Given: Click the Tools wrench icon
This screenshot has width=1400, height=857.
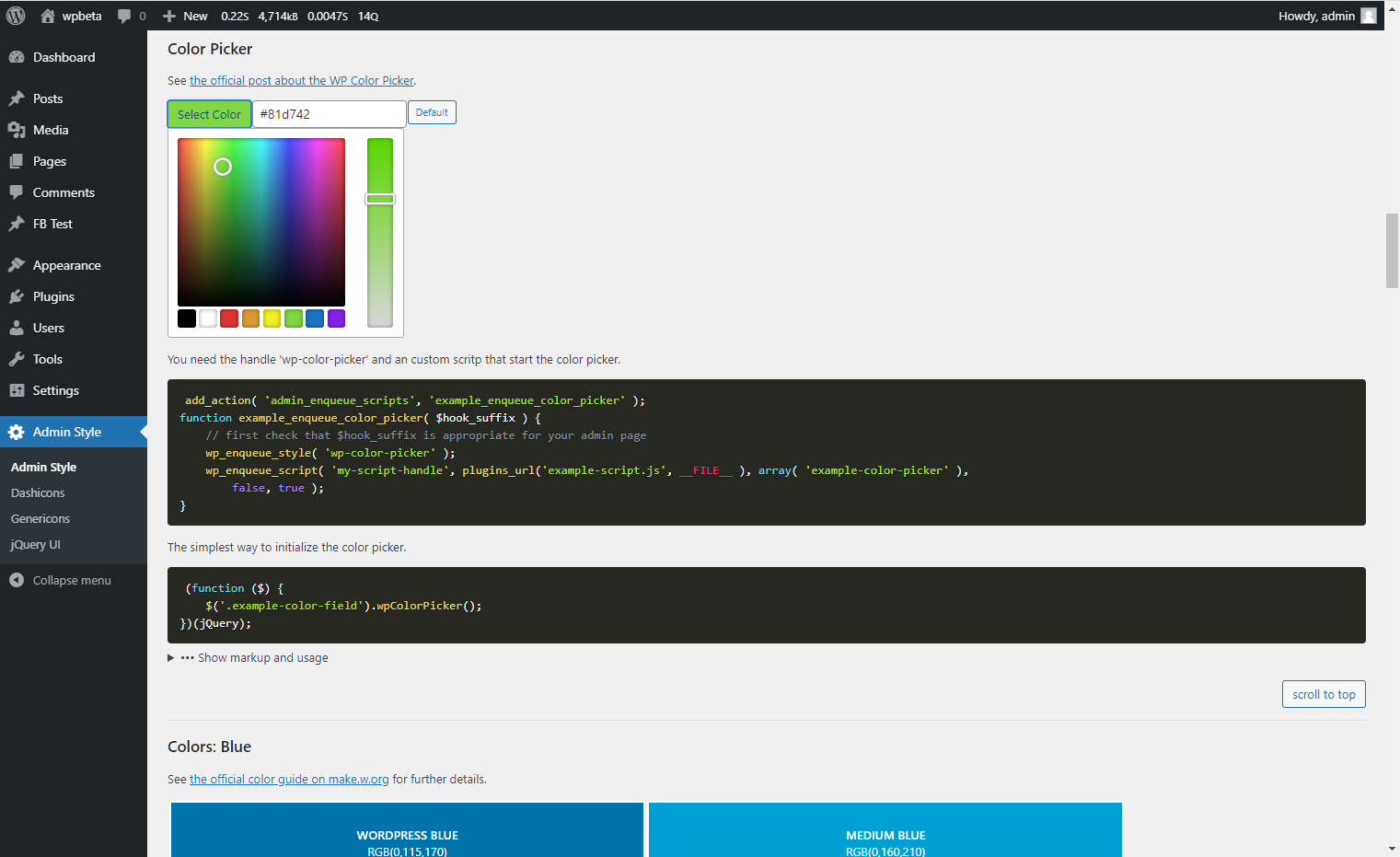Looking at the screenshot, I should tap(17, 359).
